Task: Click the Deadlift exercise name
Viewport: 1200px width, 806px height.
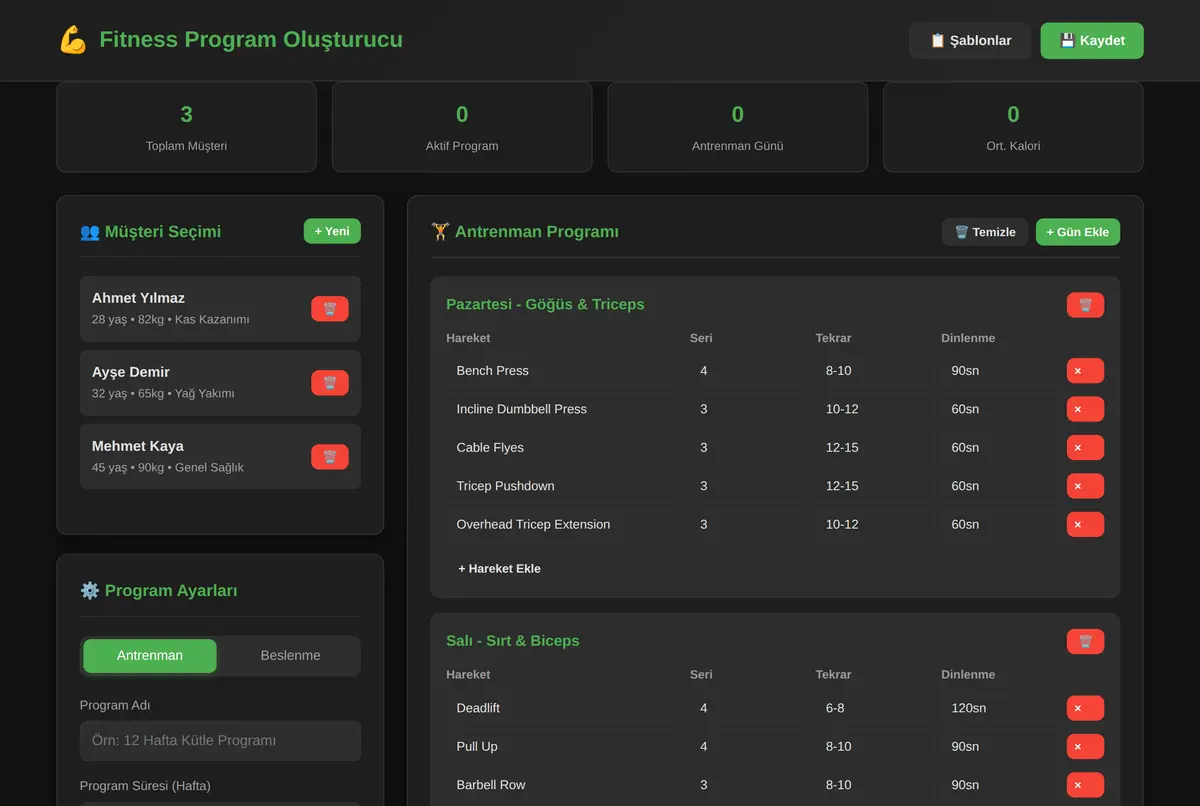Action: click(478, 708)
